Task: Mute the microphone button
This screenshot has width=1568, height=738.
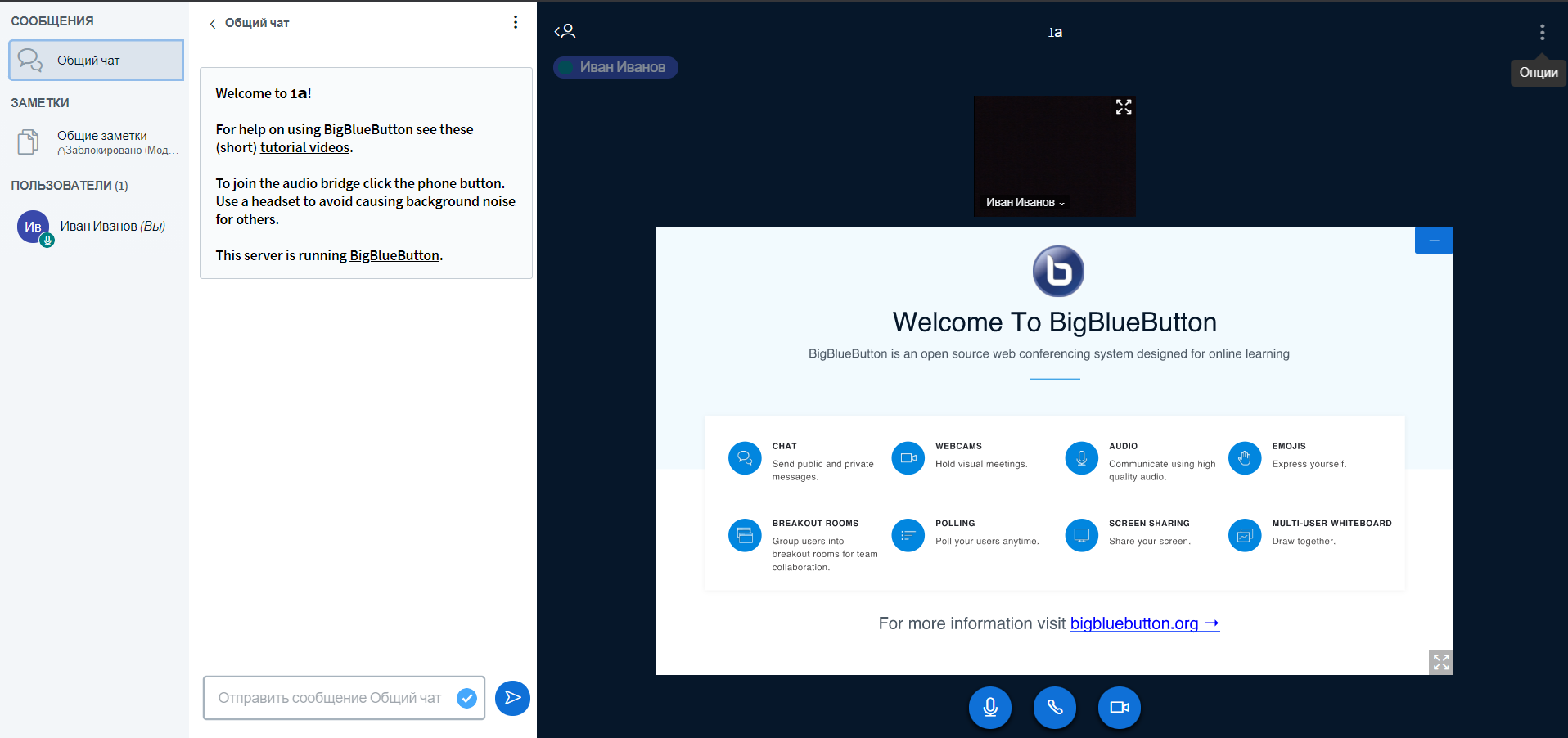Action: point(989,708)
